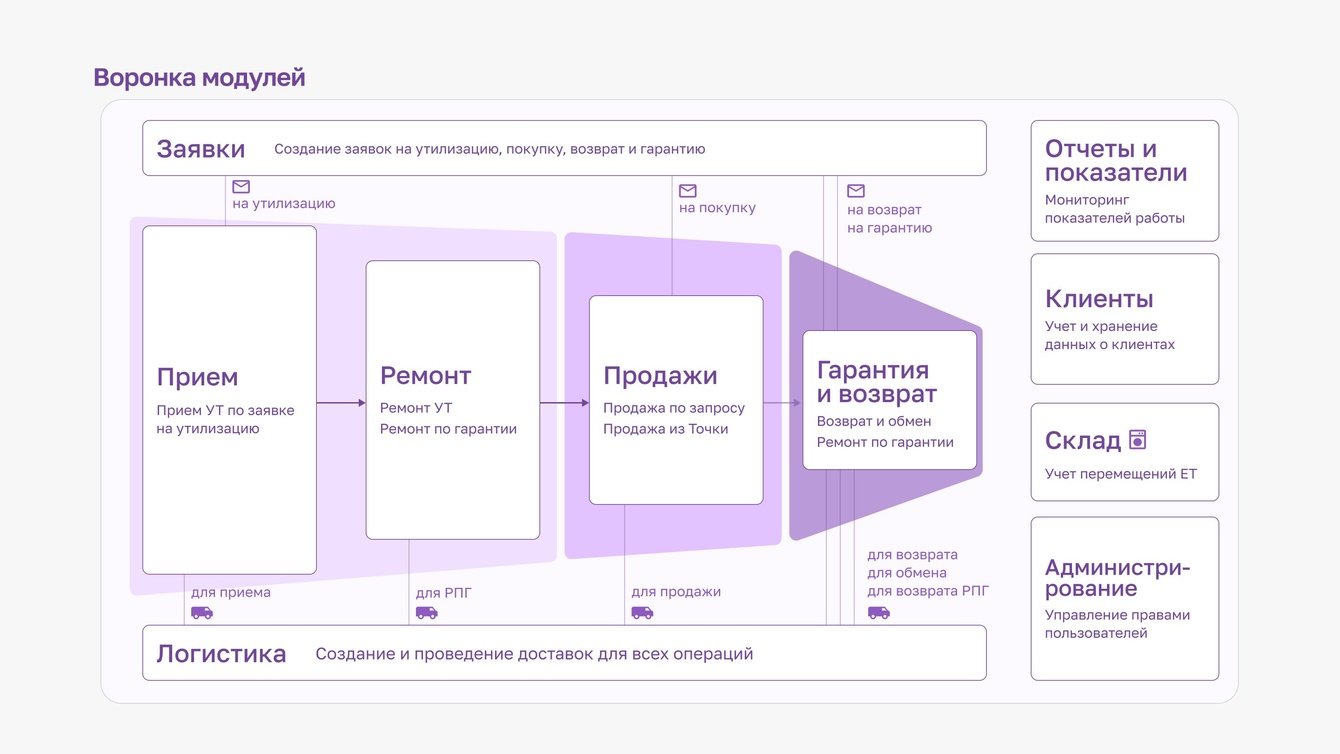The width and height of the screenshot is (1340, 754).
Task: Click the truck icon under 'для возврата РПГ'
Action: point(878,613)
